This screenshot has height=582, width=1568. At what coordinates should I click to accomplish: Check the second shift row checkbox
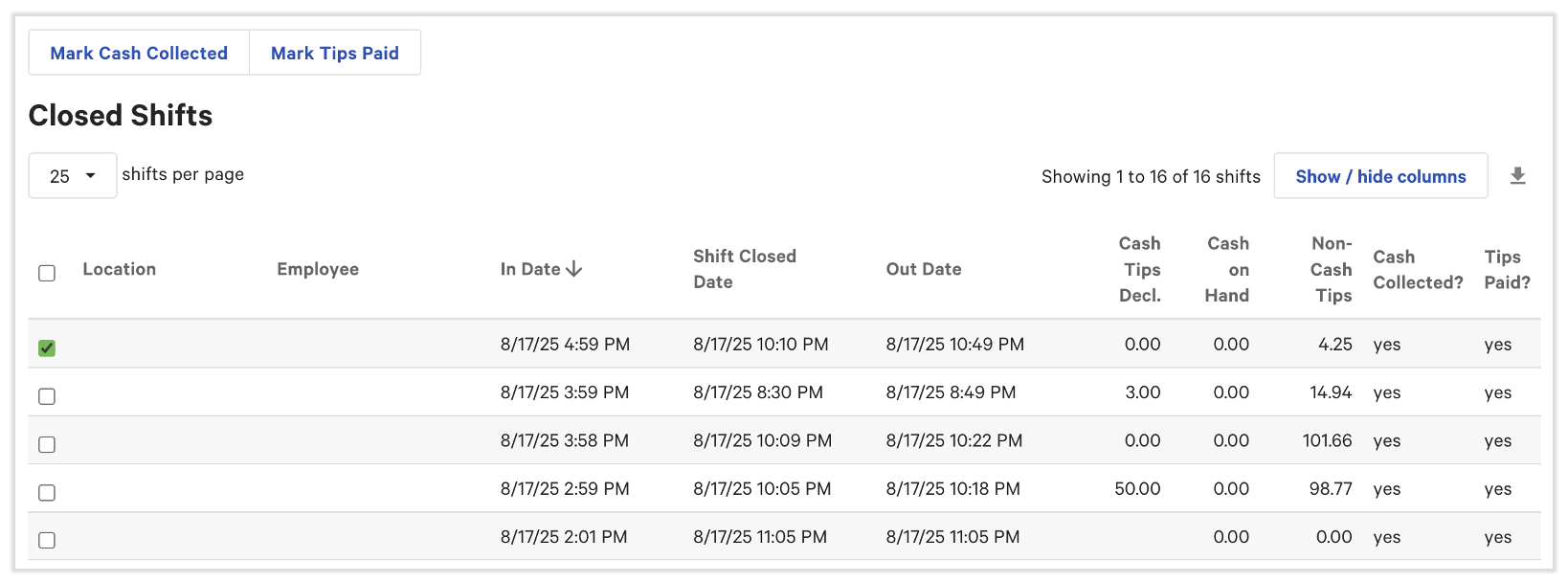tap(47, 395)
